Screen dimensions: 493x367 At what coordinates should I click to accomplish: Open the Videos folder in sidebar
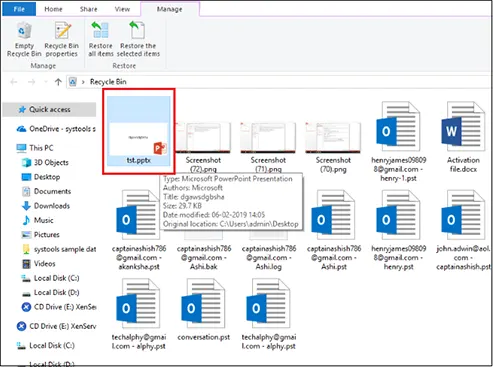(x=38, y=264)
